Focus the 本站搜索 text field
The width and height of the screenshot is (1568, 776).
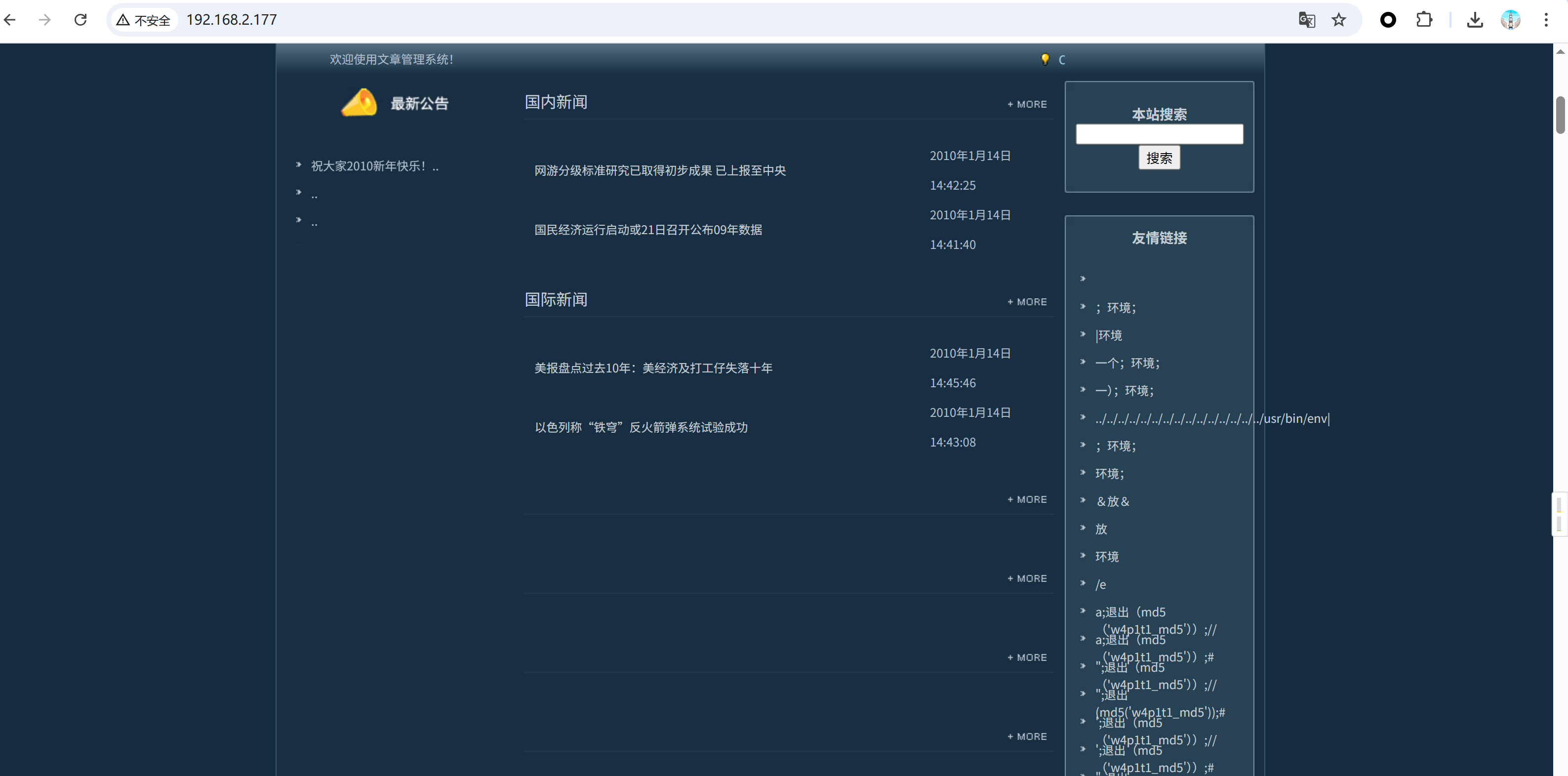tap(1159, 134)
